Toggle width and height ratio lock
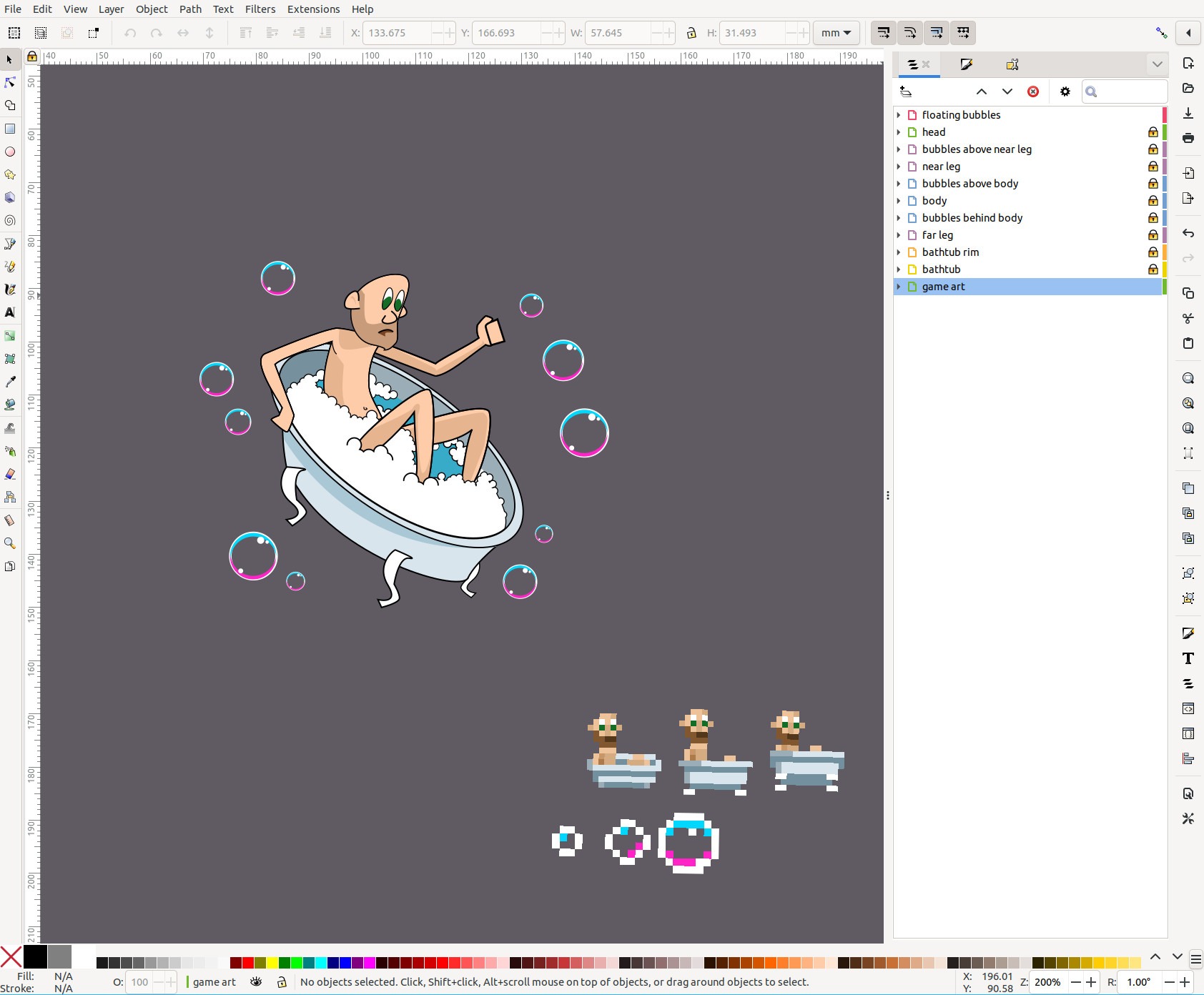The width and height of the screenshot is (1204, 995). click(691, 33)
